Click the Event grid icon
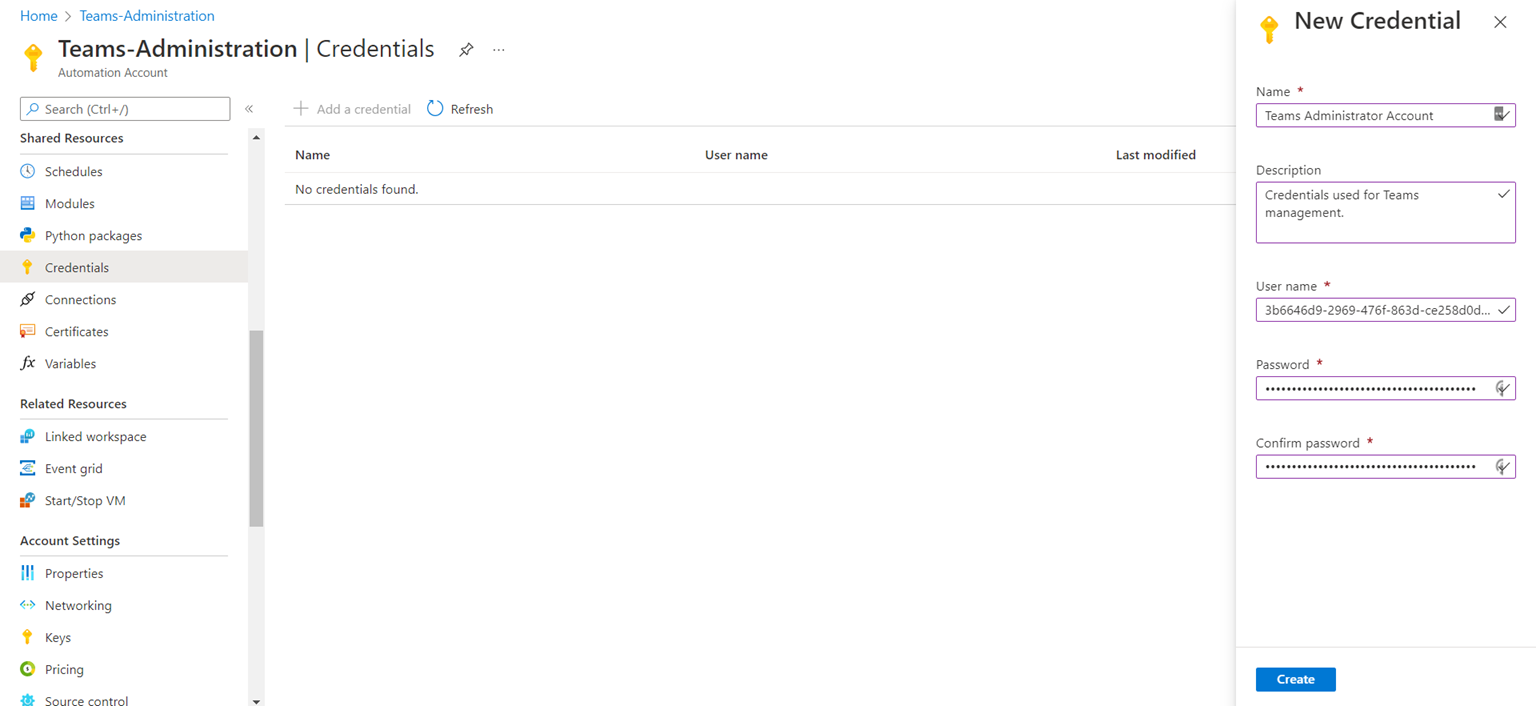The image size is (1536, 706). pyautogui.click(x=28, y=469)
